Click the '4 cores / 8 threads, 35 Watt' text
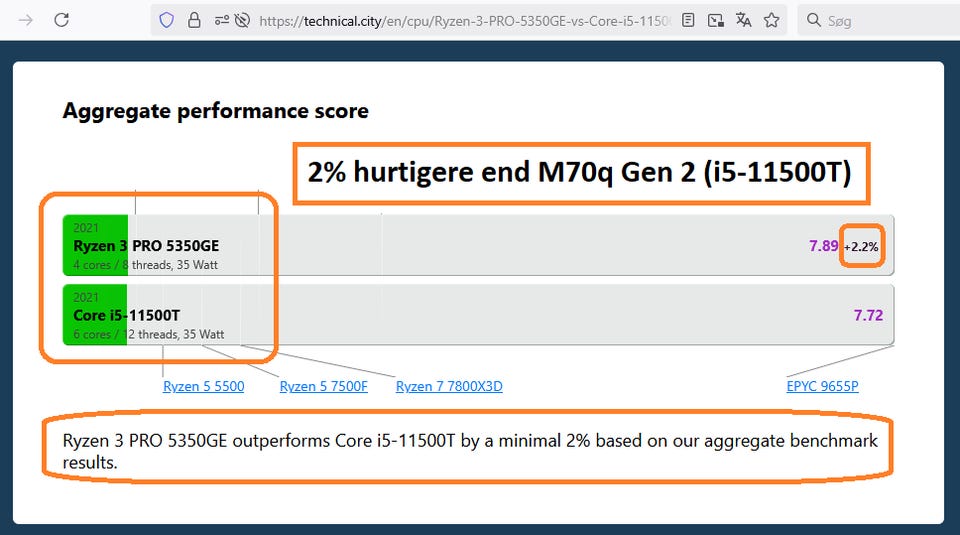Image resolution: width=960 pixels, height=535 pixels. coord(145,265)
